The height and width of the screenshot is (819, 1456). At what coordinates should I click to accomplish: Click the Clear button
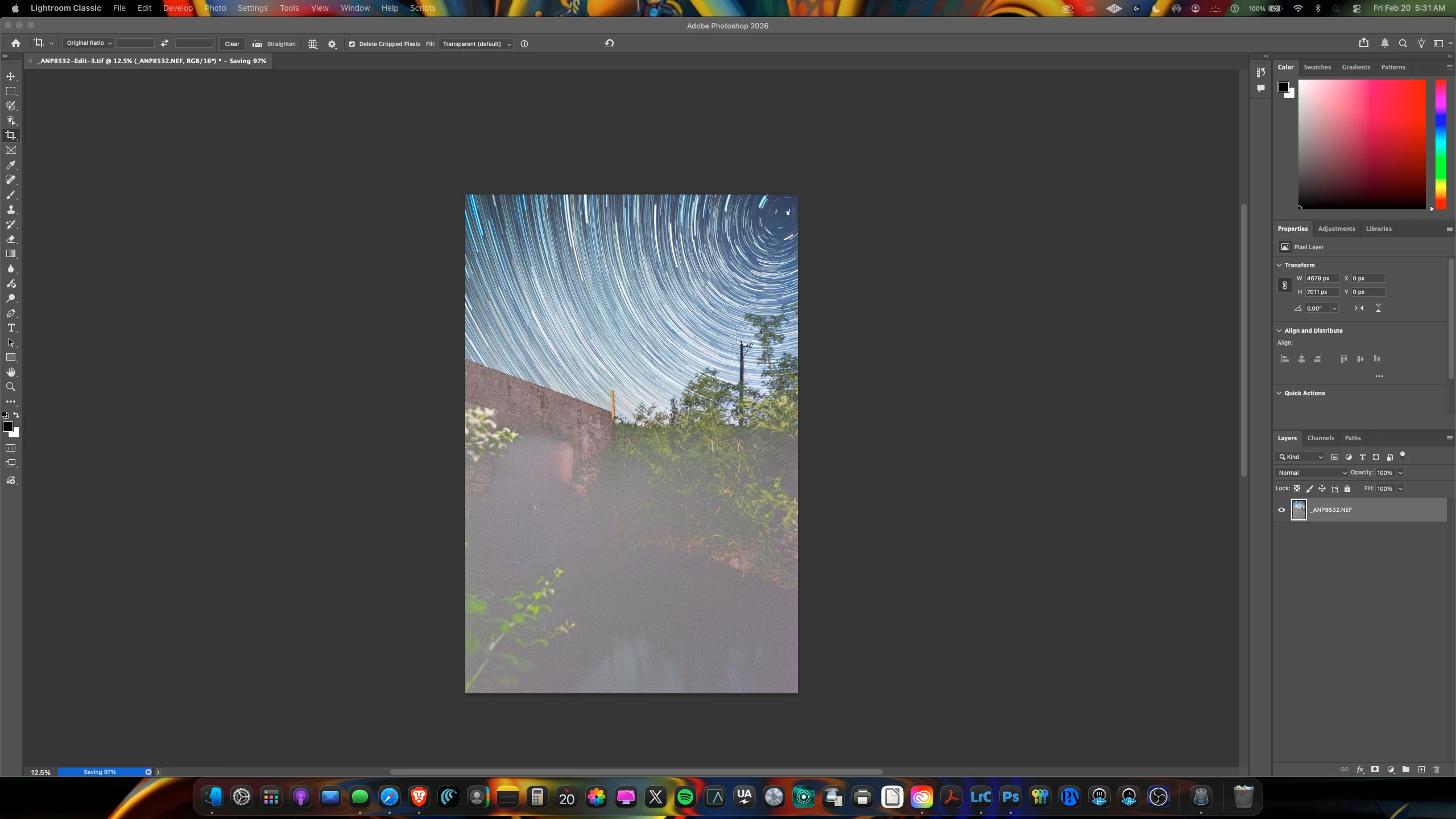click(x=232, y=44)
